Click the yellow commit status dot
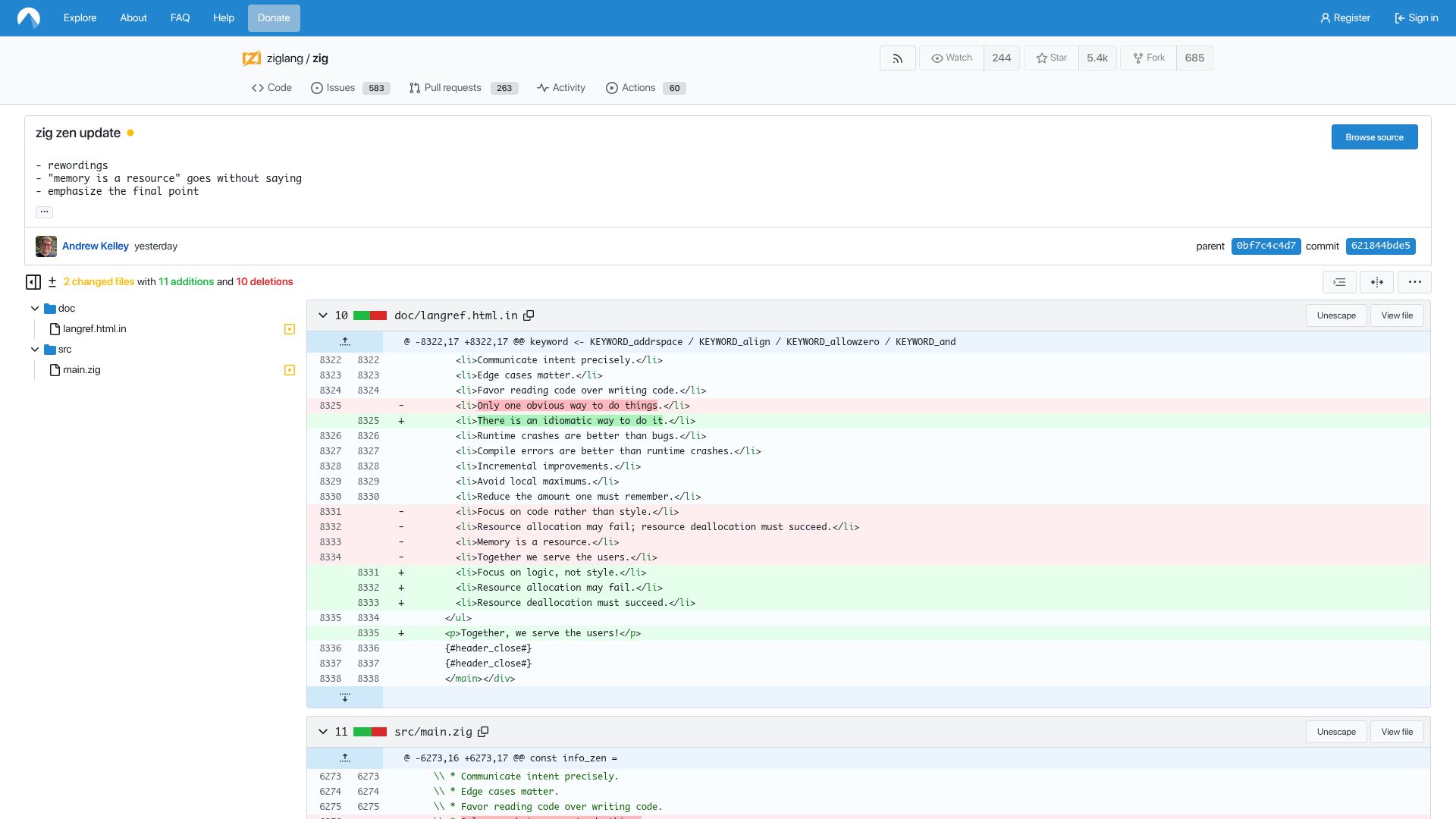This screenshot has height=819, width=1456. coord(130,133)
